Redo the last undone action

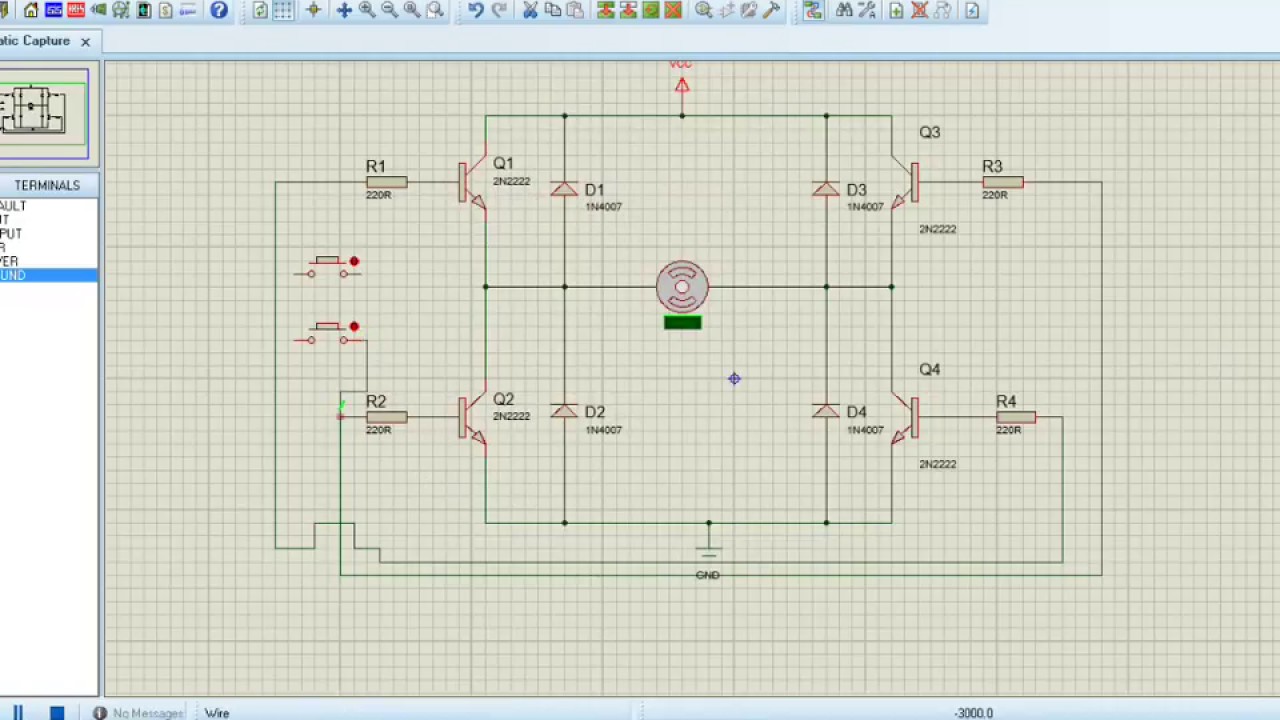click(x=499, y=10)
